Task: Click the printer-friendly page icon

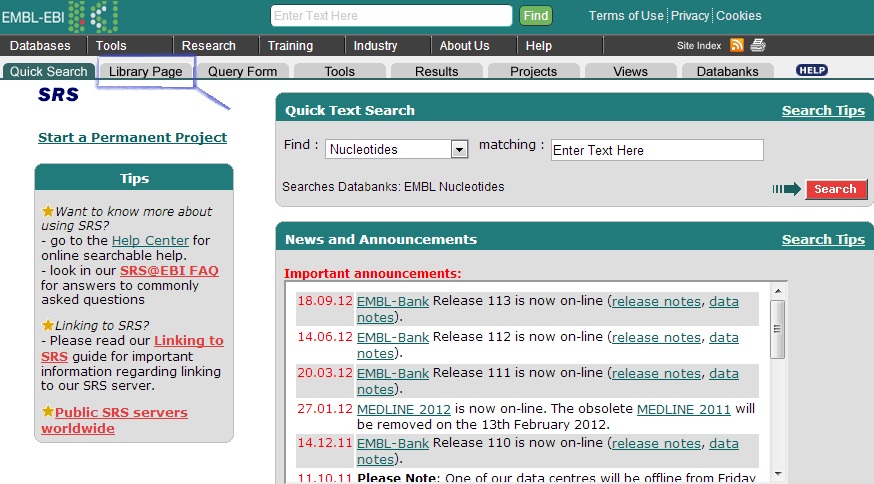Action: (x=758, y=45)
